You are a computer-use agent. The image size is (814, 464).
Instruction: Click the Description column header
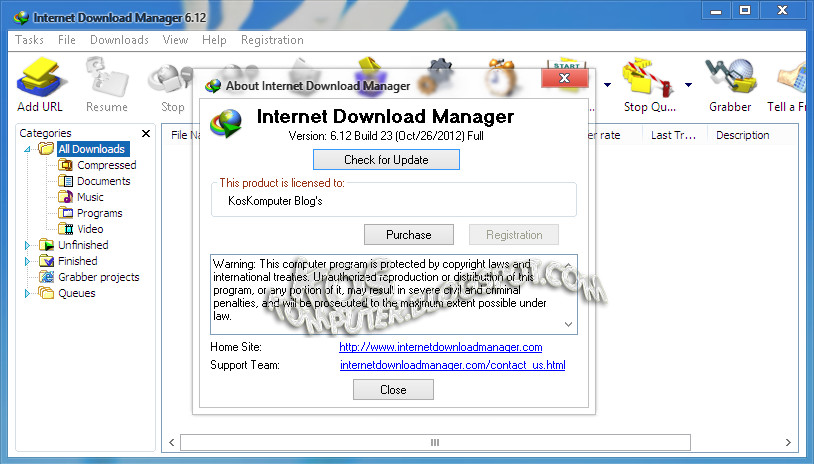742,135
